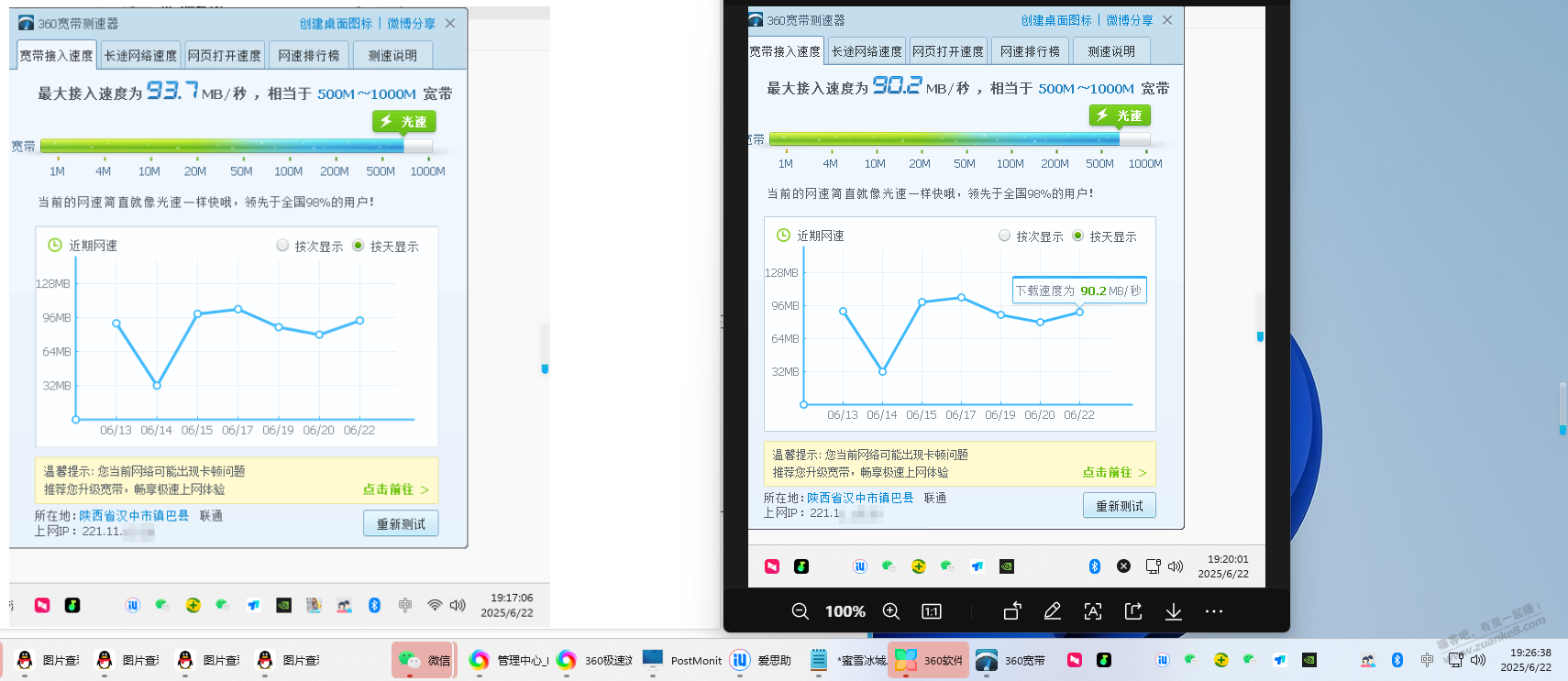The height and width of the screenshot is (681, 1568).
Task: Run text recognition on the viewed image
Action: coord(1093,611)
